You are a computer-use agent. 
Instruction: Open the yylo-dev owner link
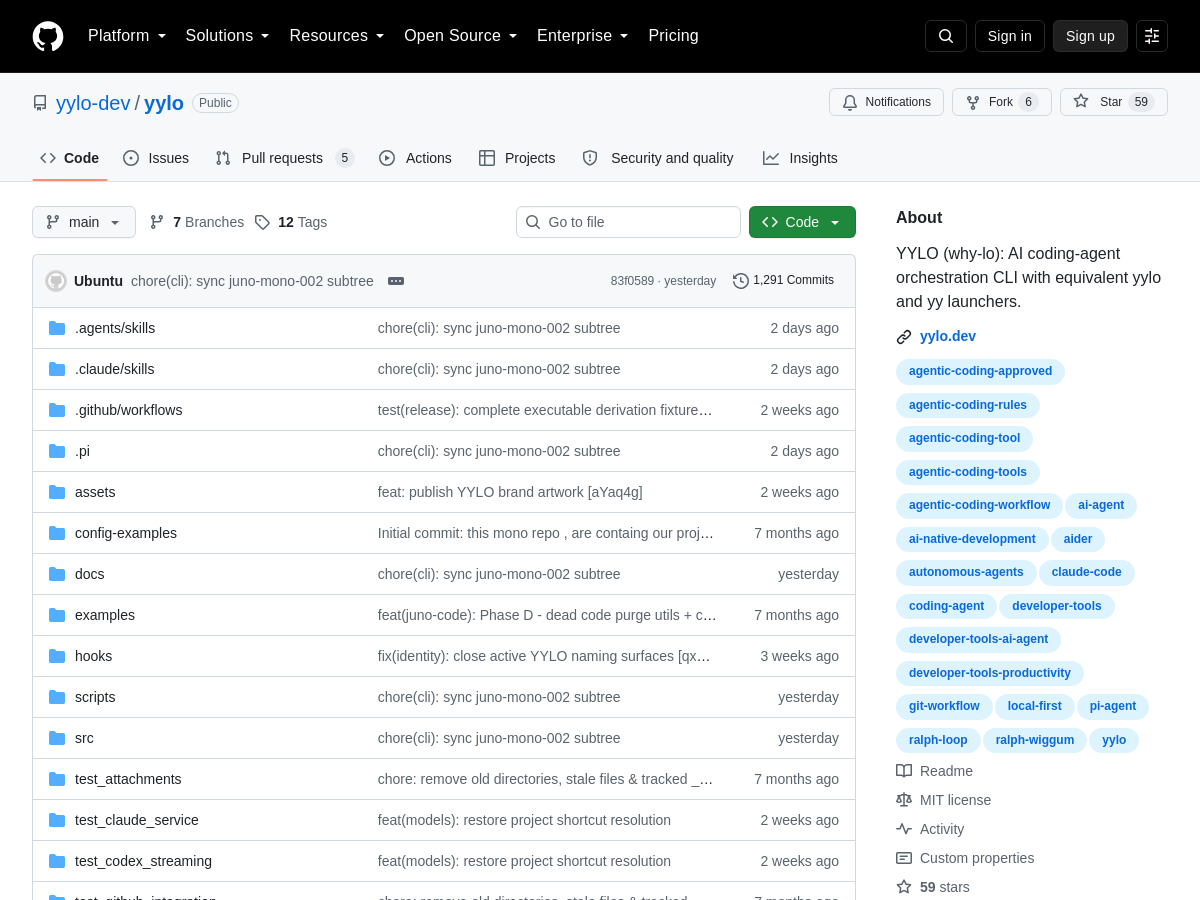point(93,103)
